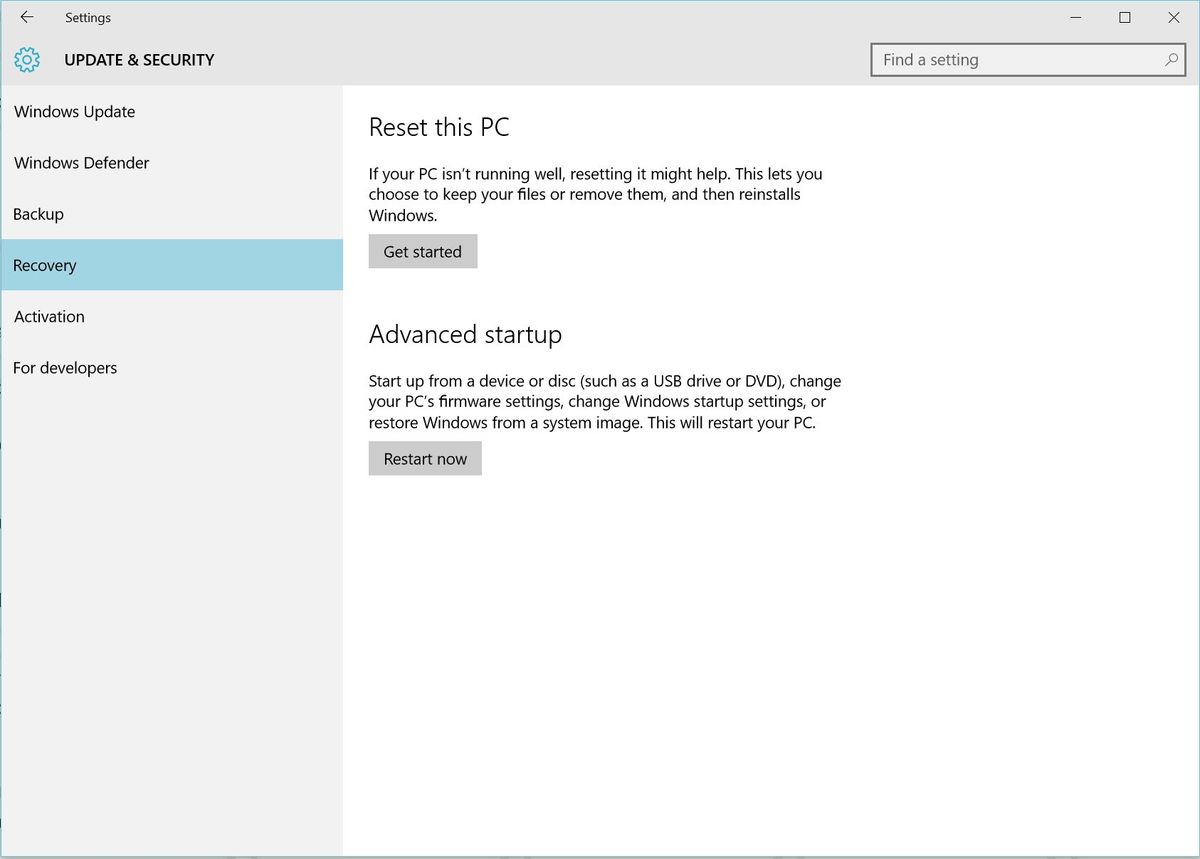Click Get started under Reset this PC

tap(422, 251)
